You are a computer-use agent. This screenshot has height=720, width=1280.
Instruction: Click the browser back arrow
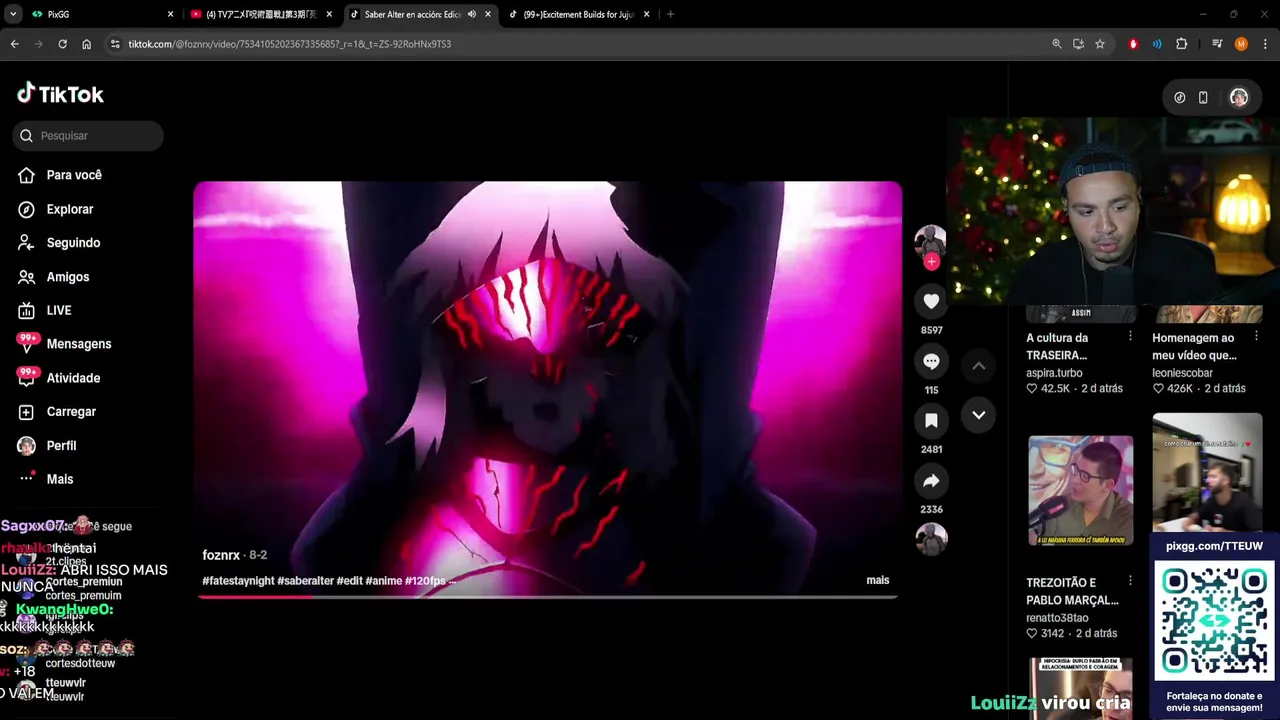[x=15, y=44]
